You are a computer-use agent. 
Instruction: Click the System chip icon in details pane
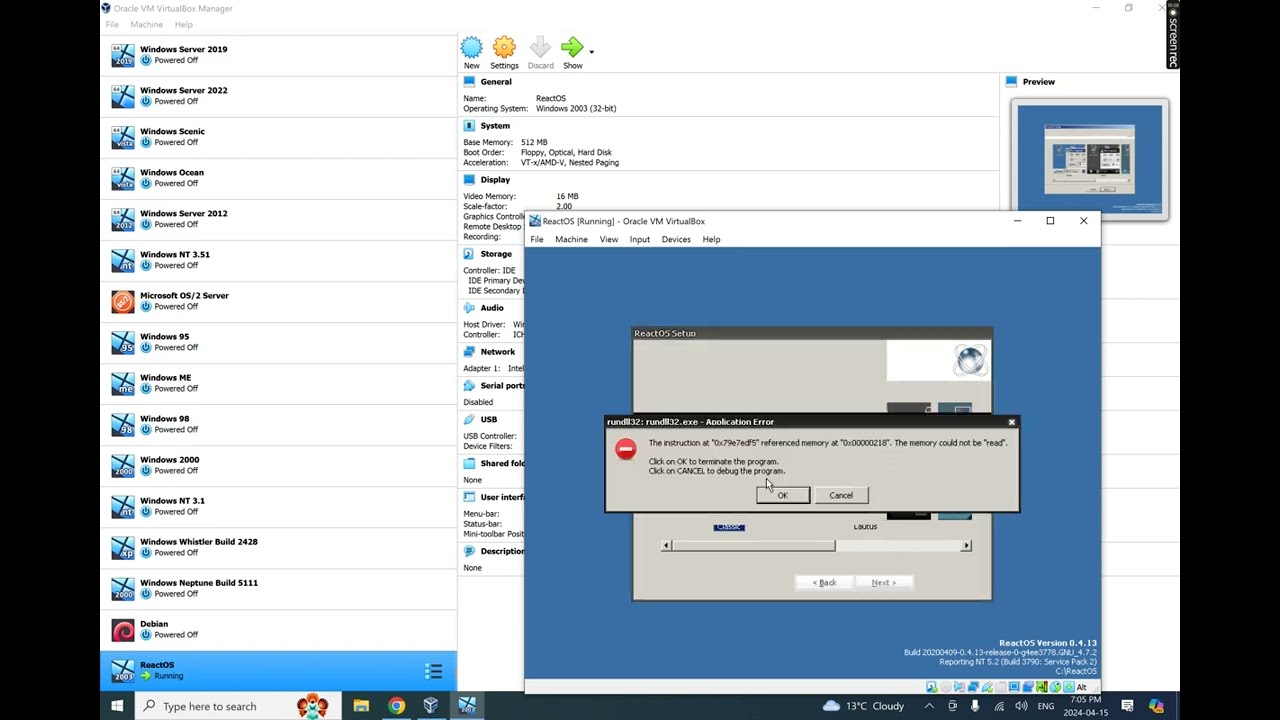coord(469,126)
